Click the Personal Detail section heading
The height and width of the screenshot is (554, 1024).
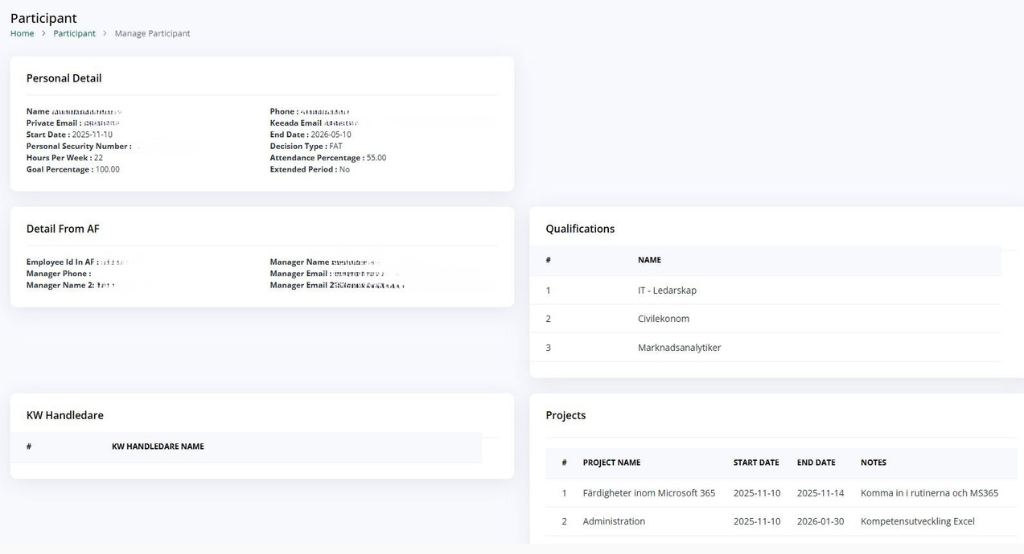point(64,78)
